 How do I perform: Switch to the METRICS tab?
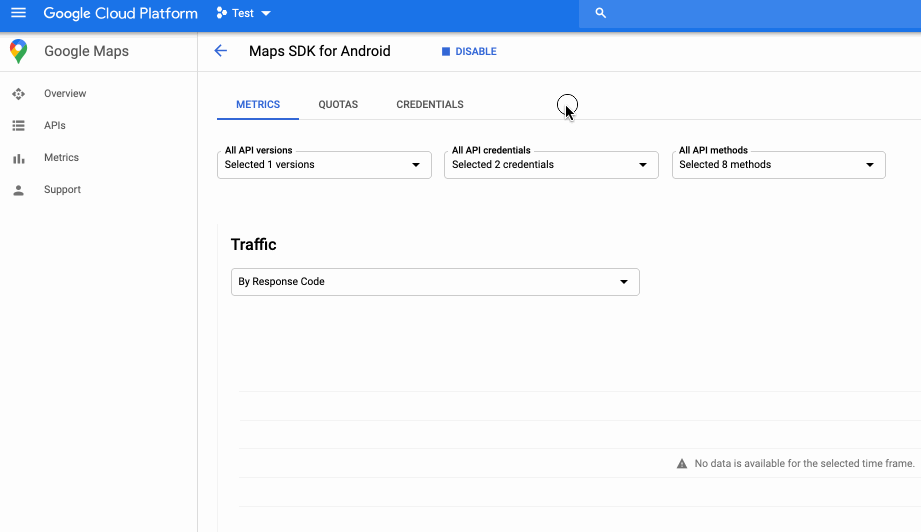tap(258, 105)
